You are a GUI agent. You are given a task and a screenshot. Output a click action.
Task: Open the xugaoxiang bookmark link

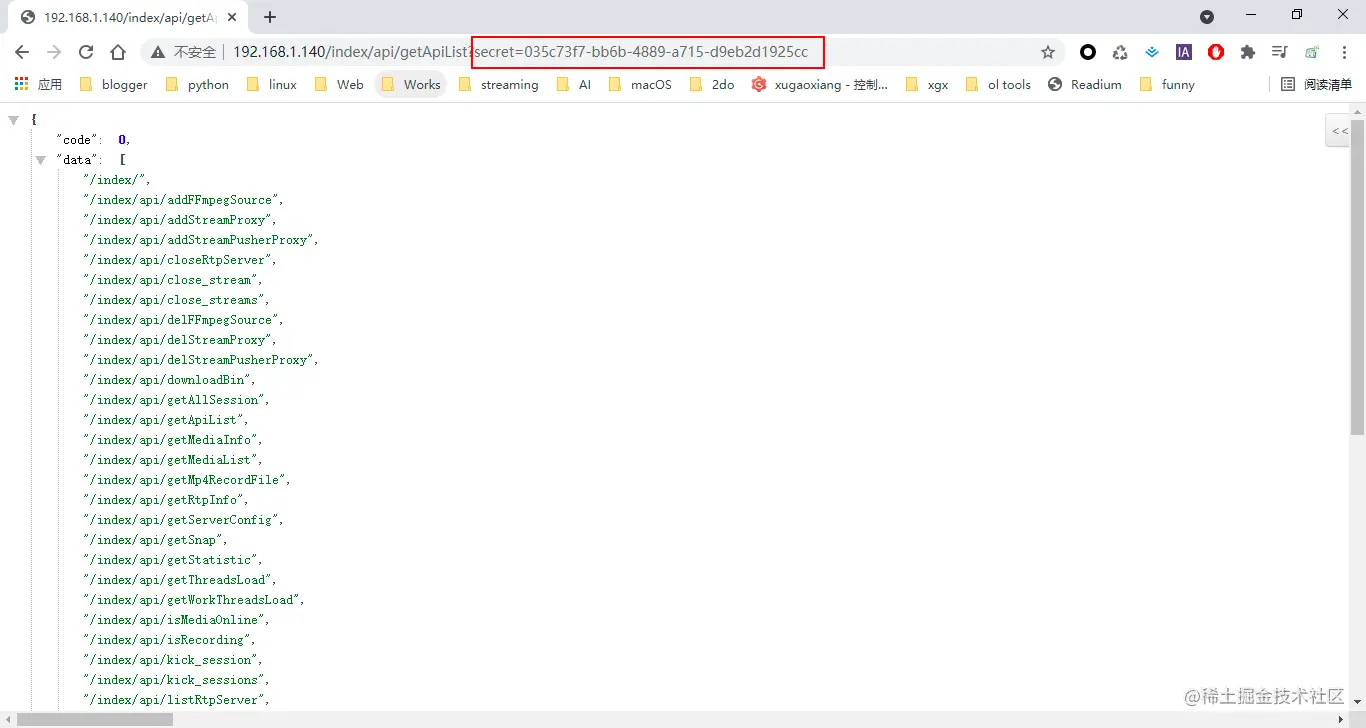click(x=819, y=85)
